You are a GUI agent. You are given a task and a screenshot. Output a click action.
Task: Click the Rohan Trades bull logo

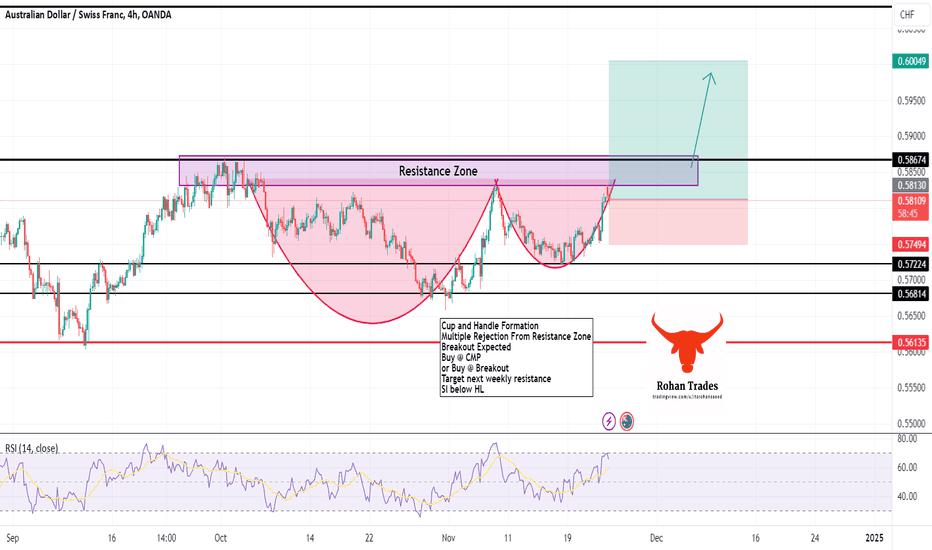coord(687,342)
